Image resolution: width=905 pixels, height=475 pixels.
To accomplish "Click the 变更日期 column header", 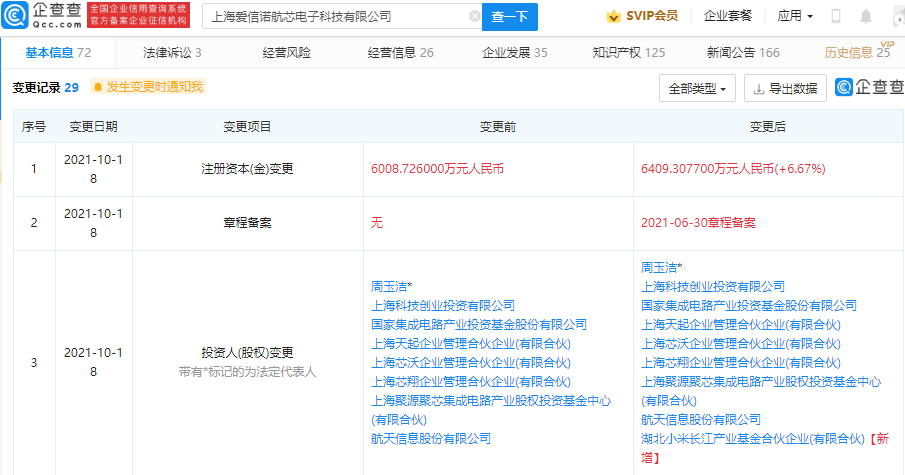I will (x=93, y=126).
